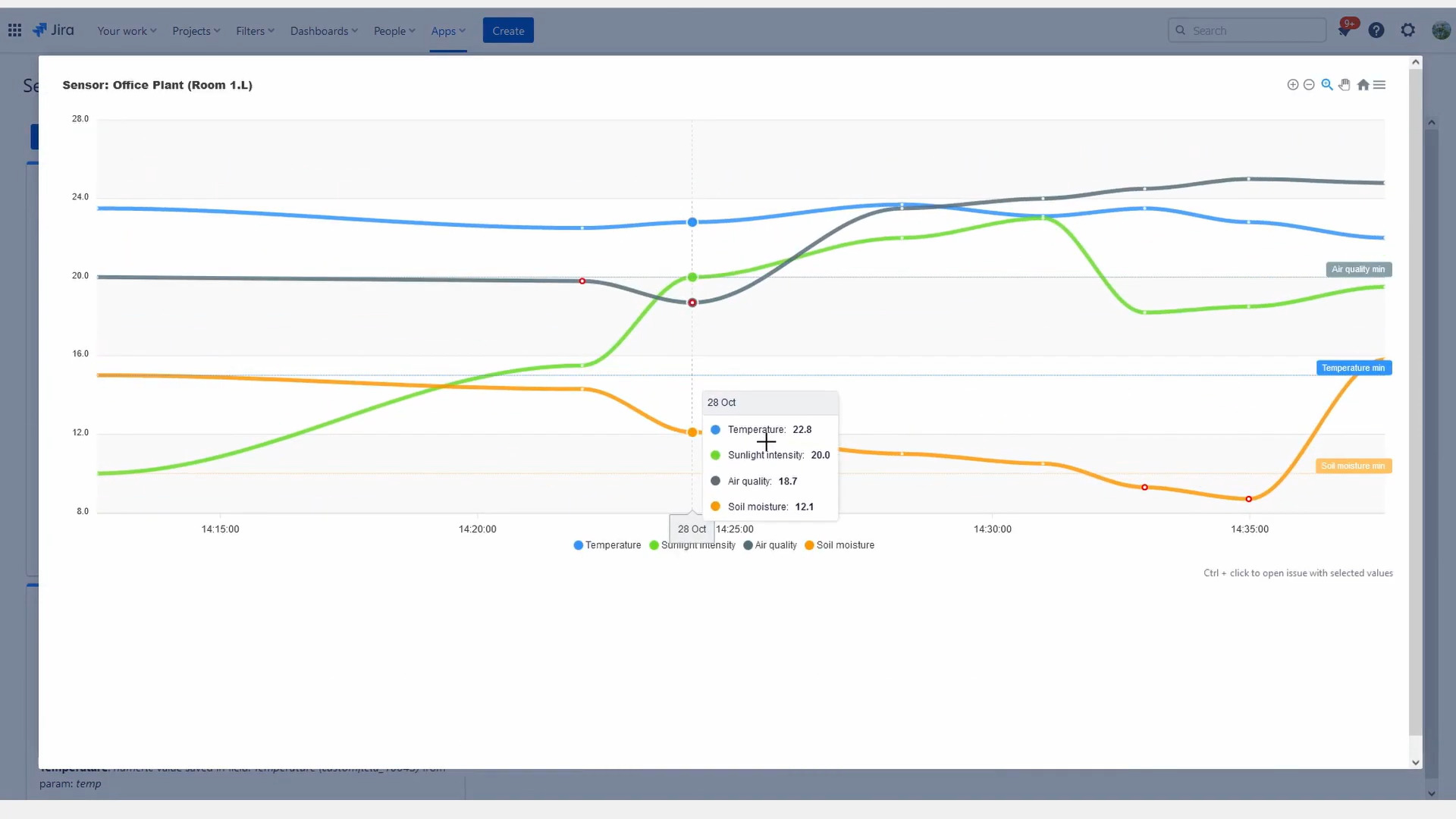Open the Jira help icon
This screenshot has height=819, width=1456.
click(x=1376, y=30)
